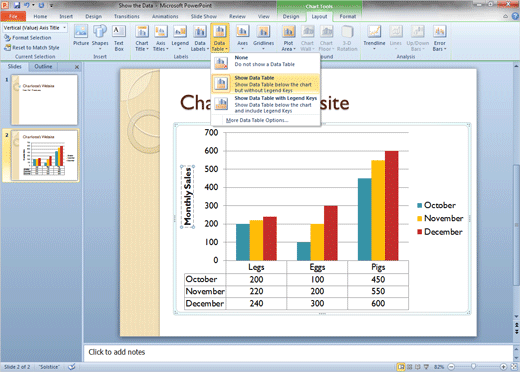Image resolution: width=520 pixels, height=372 pixels.
Task: Choose Show Data Table option
Action: (265, 83)
